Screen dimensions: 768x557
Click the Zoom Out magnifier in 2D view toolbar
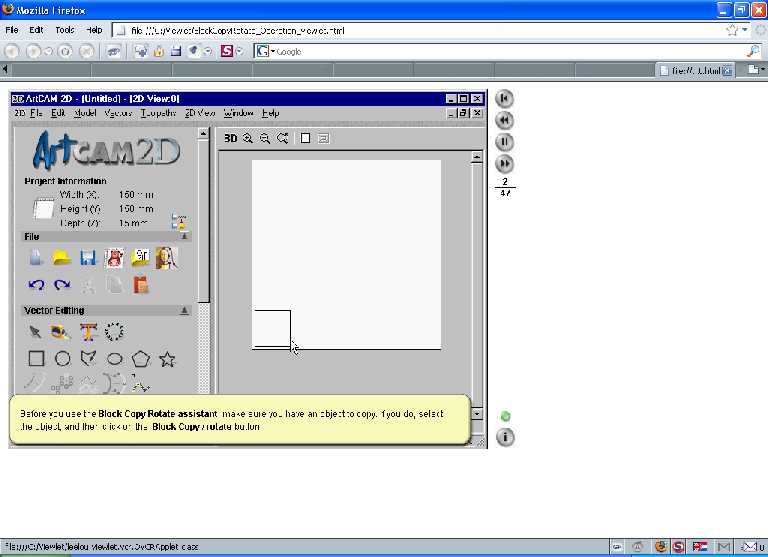coord(265,138)
